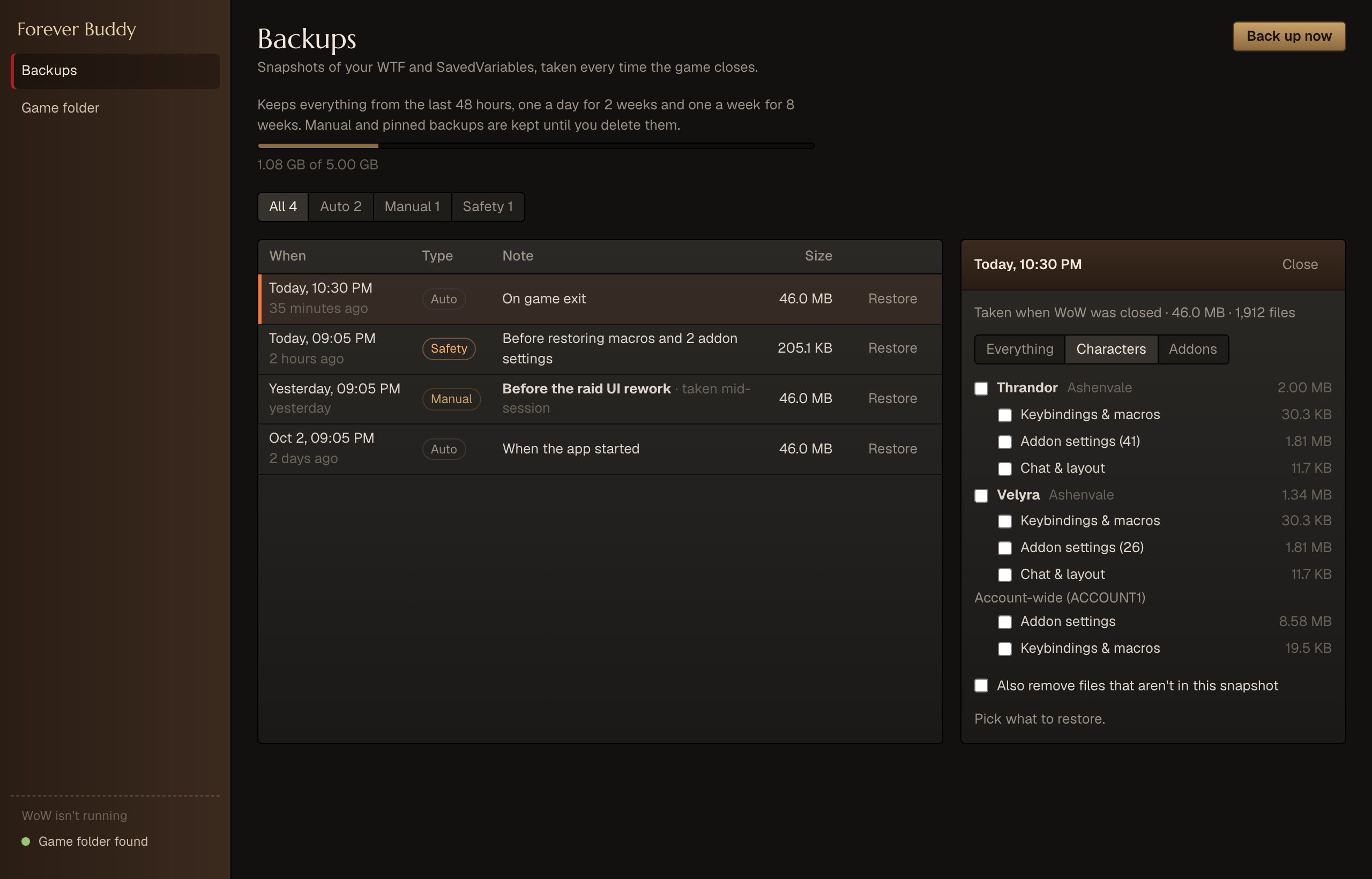
Task: Restore the Oct 2 09:05 PM backup
Action: [892, 449]
